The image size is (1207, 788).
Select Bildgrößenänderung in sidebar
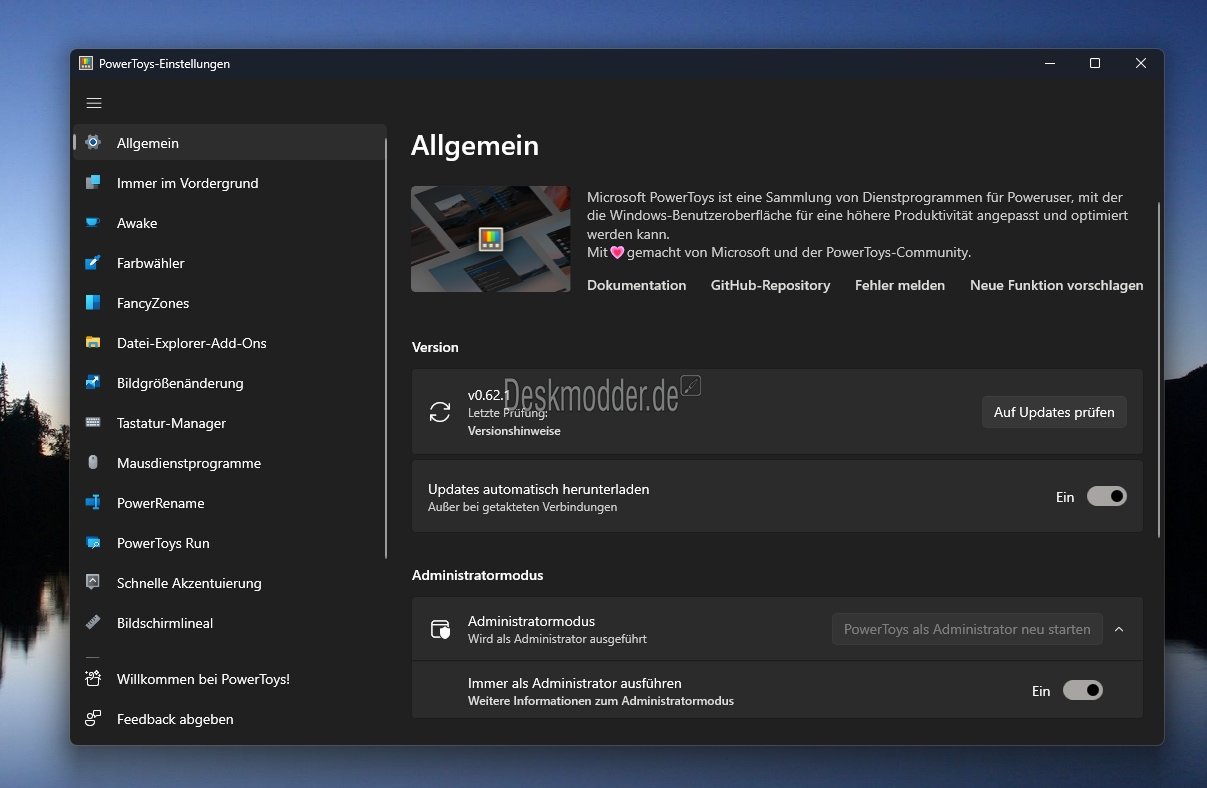pos(230,383)
